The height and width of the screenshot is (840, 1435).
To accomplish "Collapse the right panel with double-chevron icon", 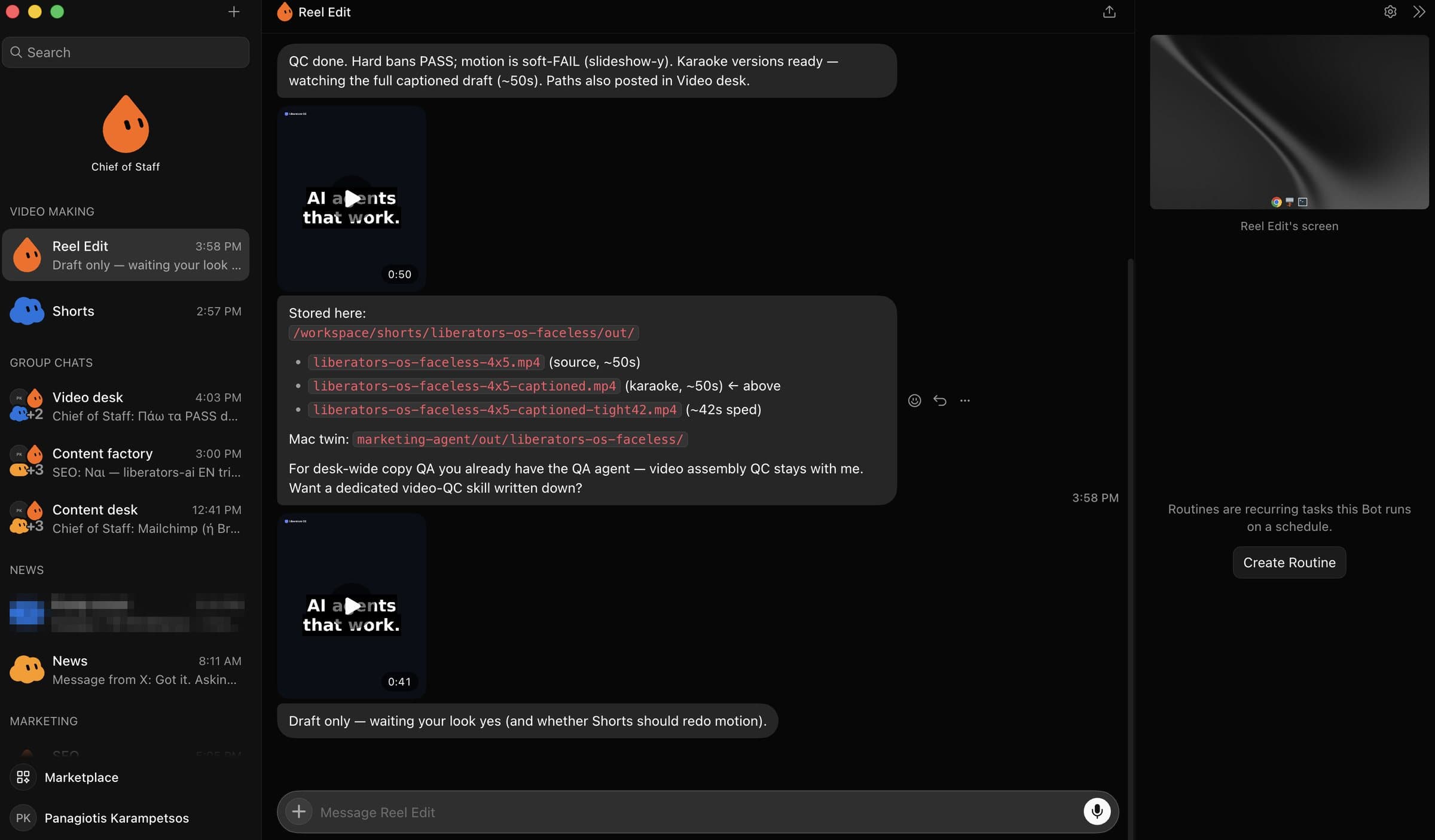I will [1419, 12].
